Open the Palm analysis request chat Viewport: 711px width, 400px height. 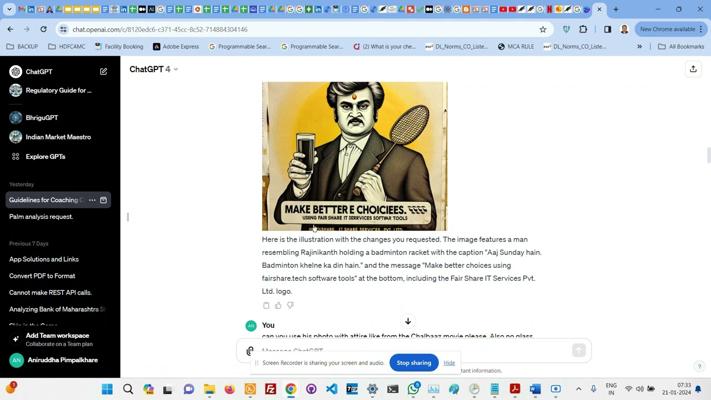click(x=41, y=216)
